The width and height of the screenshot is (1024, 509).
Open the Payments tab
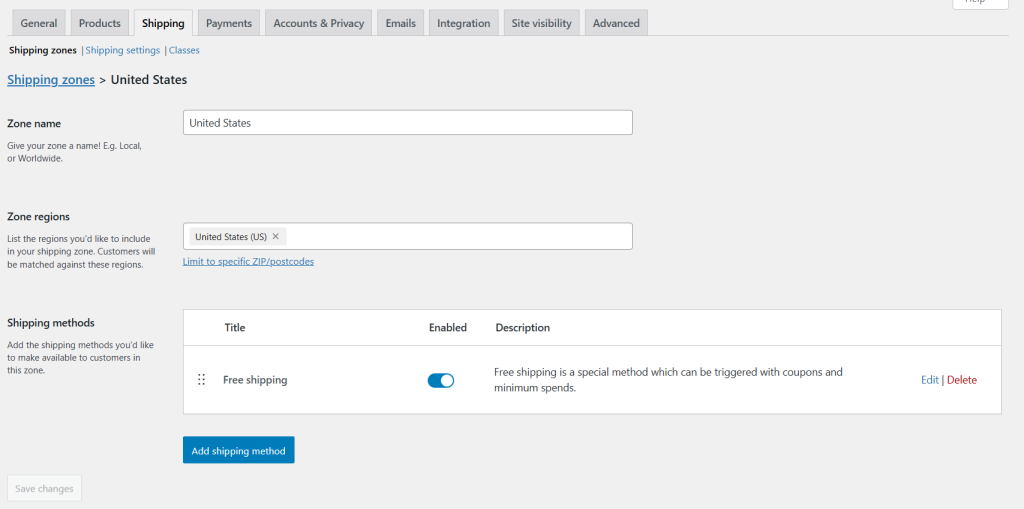tap(229, 23)
